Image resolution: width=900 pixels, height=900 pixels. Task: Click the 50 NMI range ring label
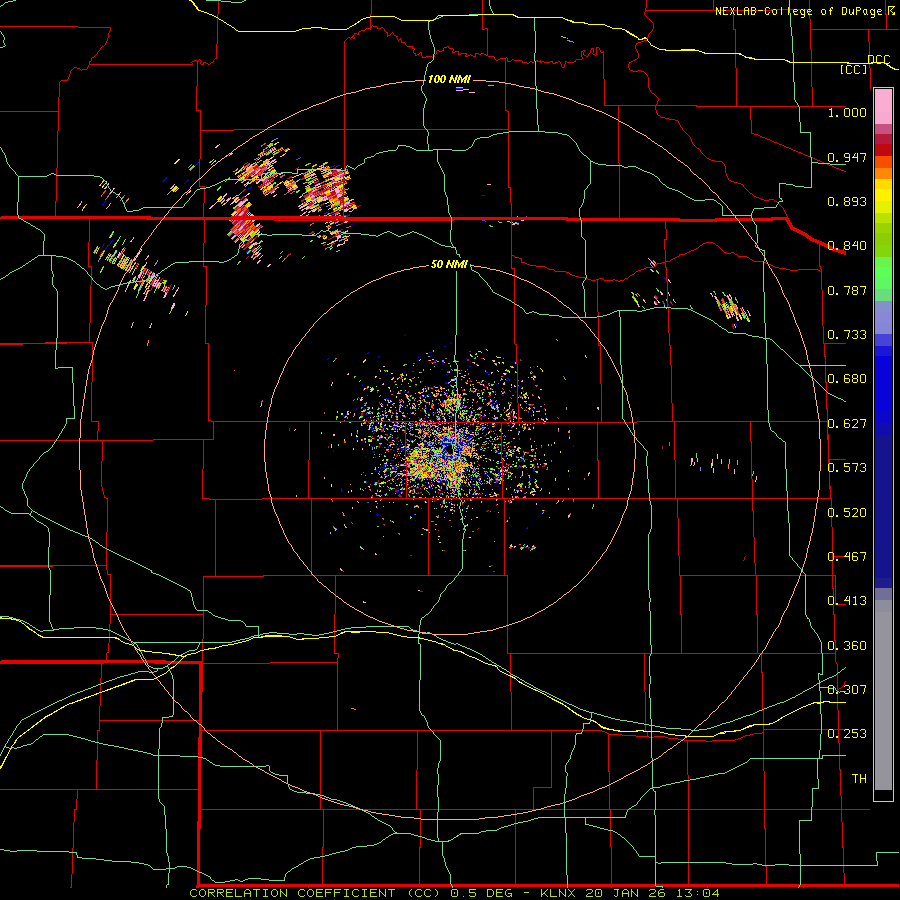tap(449, 264)
